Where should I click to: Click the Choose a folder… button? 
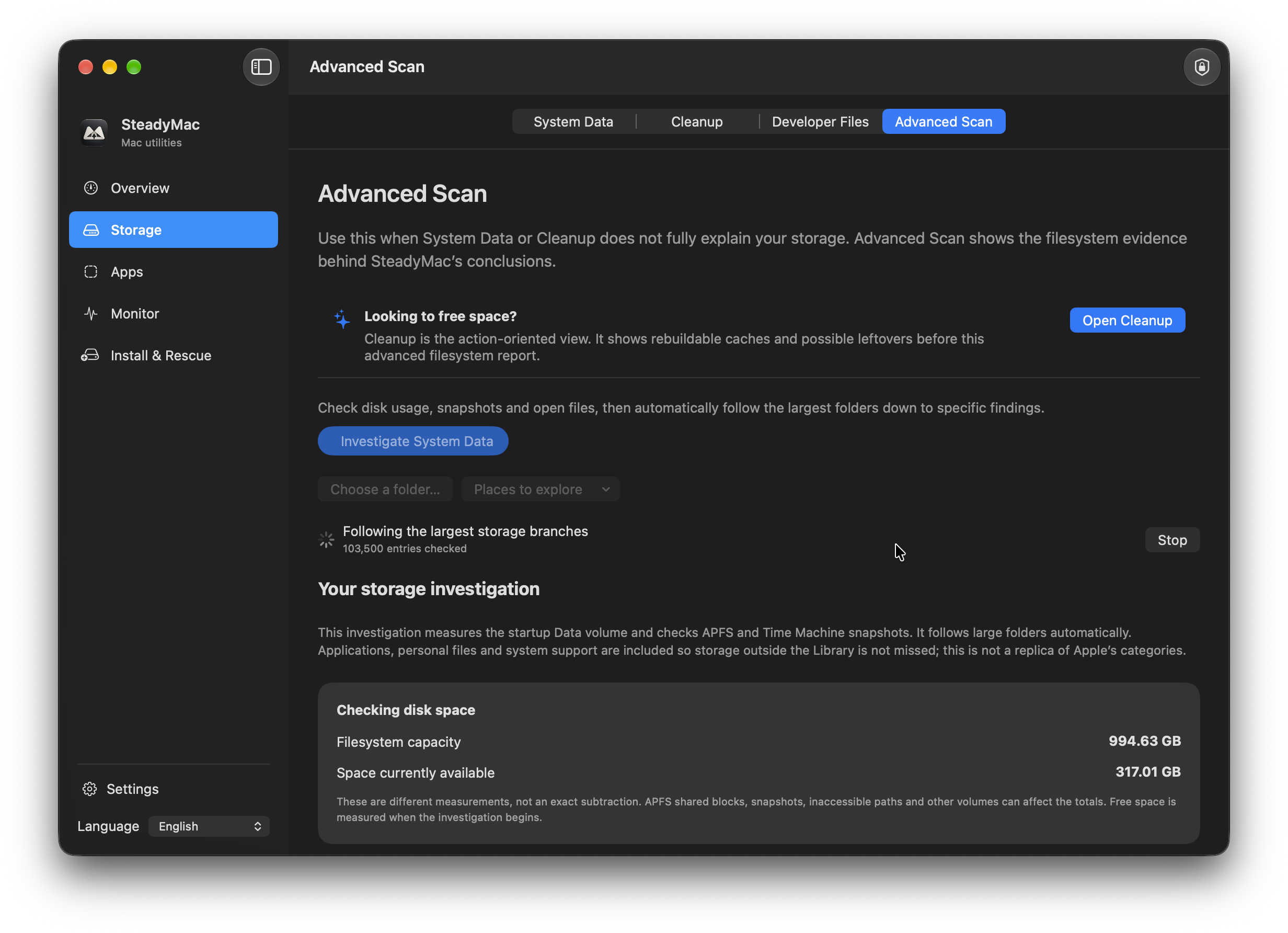(x=385, y=489)
